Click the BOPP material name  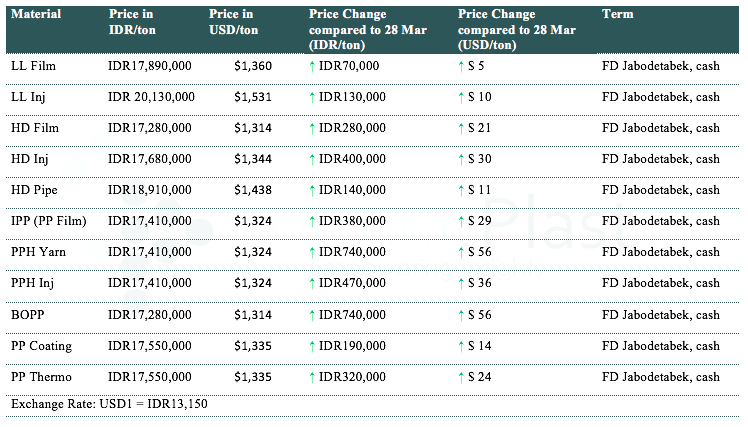coord(28,315)
